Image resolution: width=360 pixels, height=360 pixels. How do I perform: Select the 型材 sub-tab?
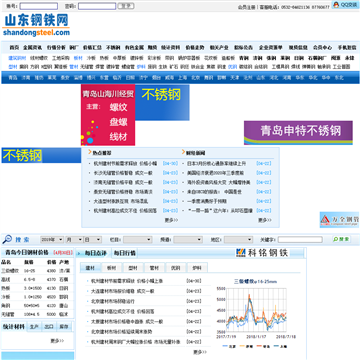click(133, 268)
